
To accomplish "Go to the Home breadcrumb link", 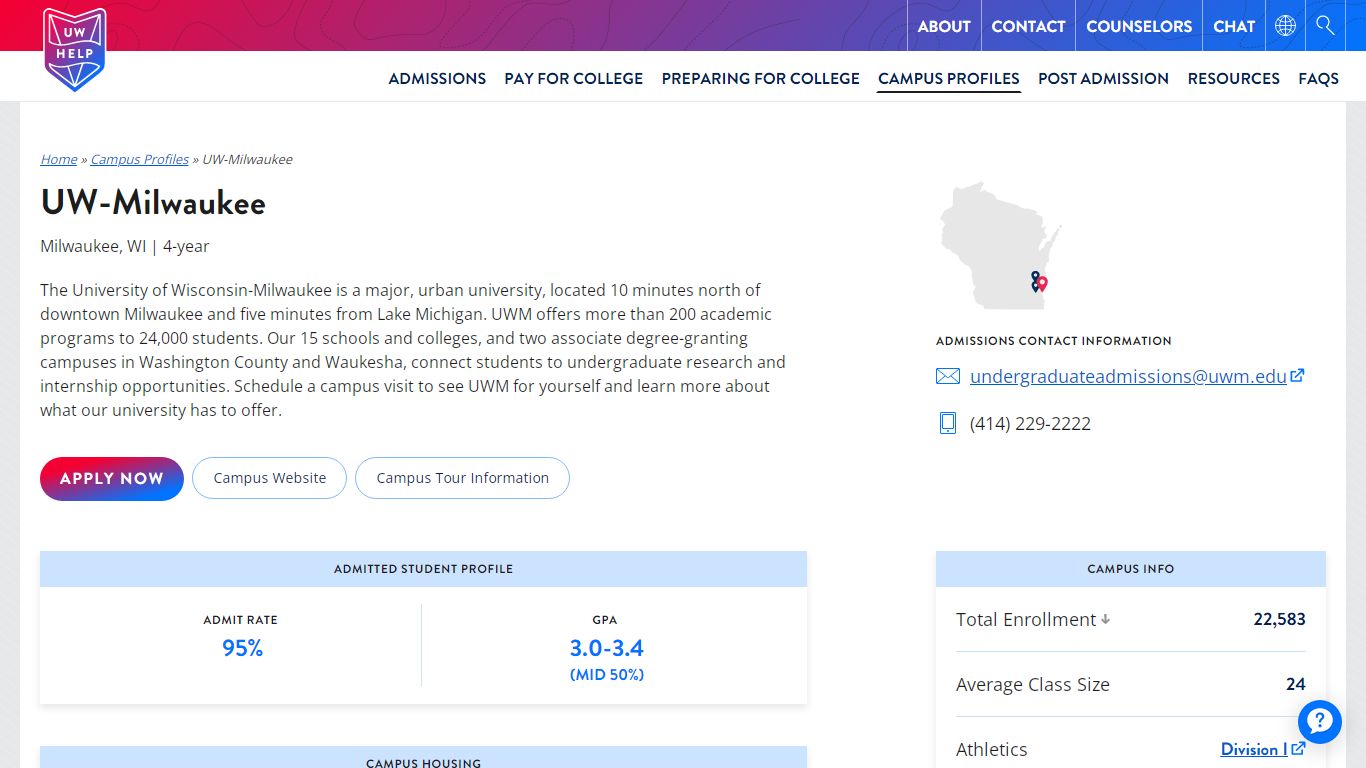I will 59,159.
